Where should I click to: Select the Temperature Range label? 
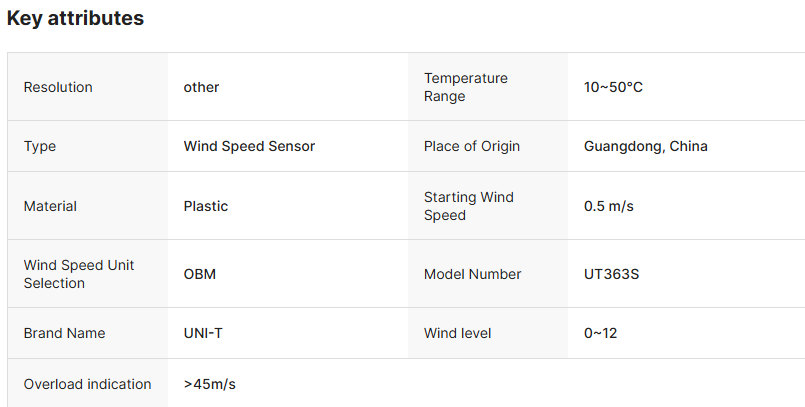(x=466, y=87)
